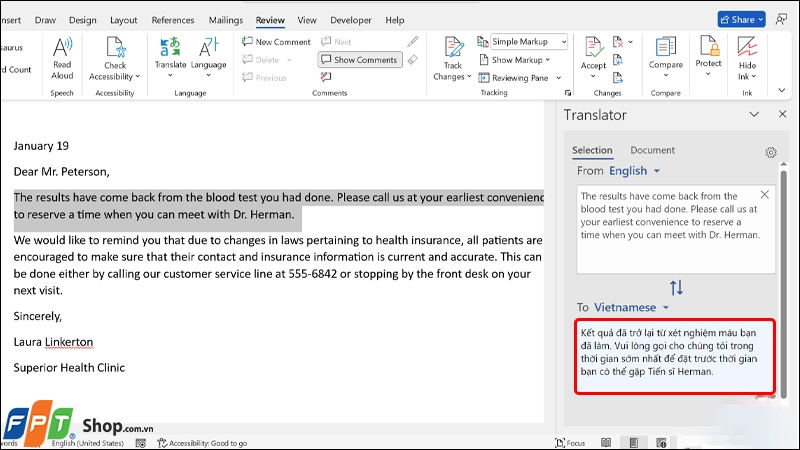The image size is (800, 450).
Task: Close the Translator pane
Action: click(x=783, y=114)
